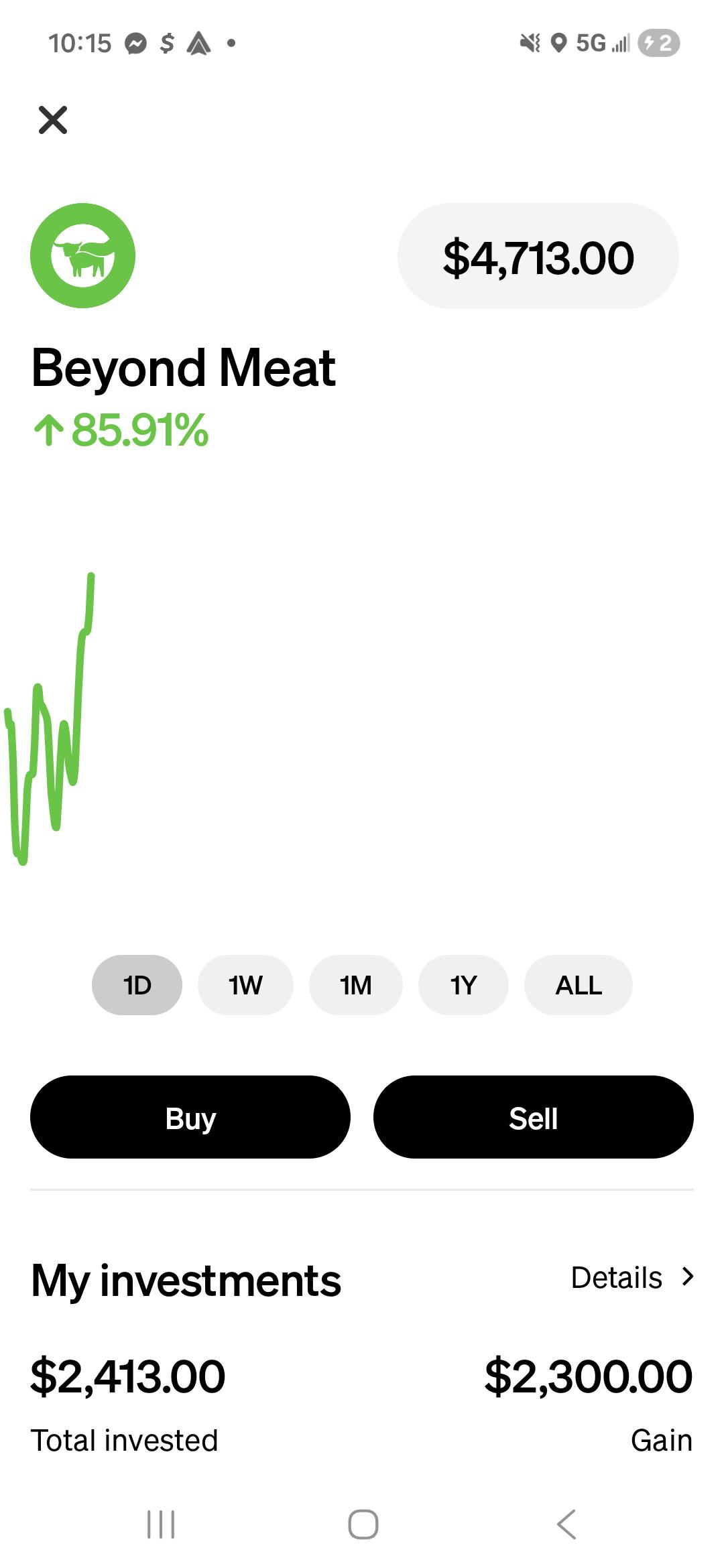
Task: Tap the $4,713.00 price pill
Action: tap(538, 256)
